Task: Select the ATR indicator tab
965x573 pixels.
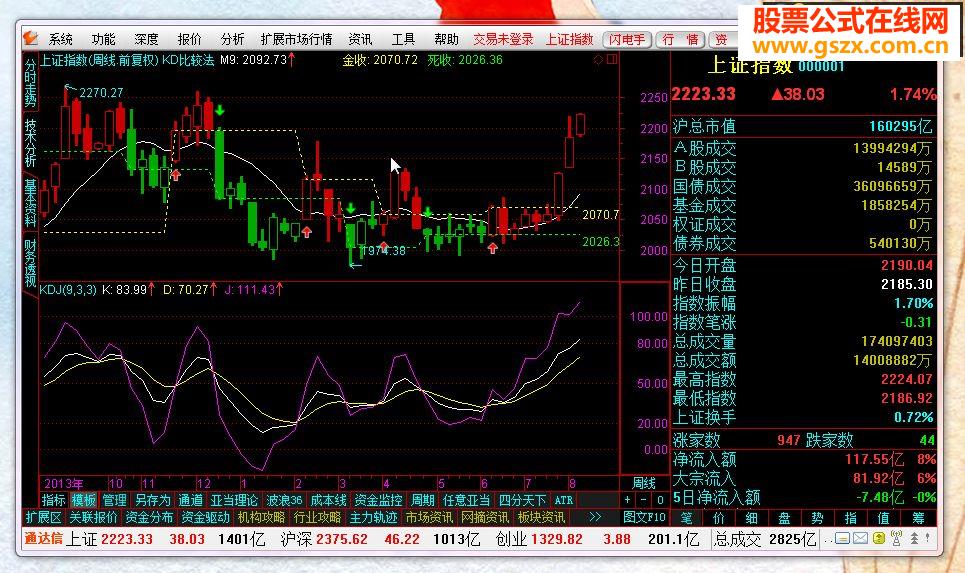Action: [564, 500]
